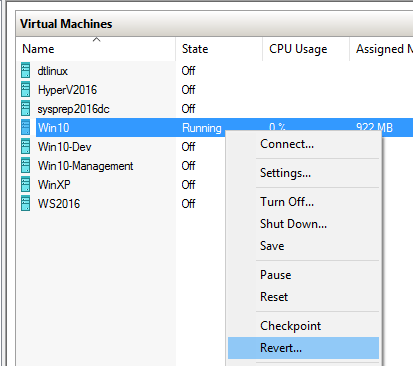This screenshot has width=413, height=366.
Task: Click the Off state for WinXP
Action: (x=188, y=185)
